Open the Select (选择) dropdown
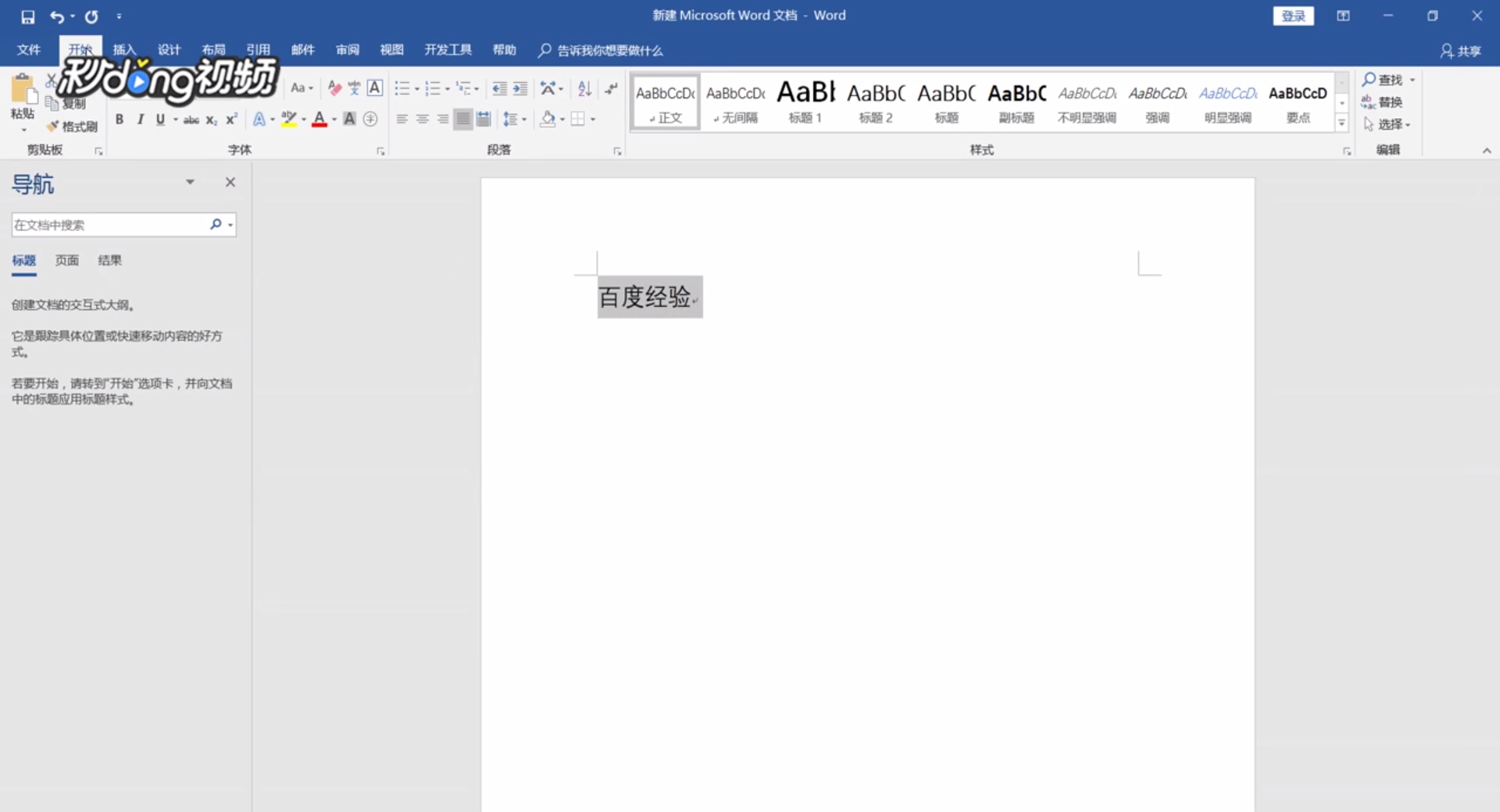Viewport: 1500px width, 812px height. (1387, 124)
